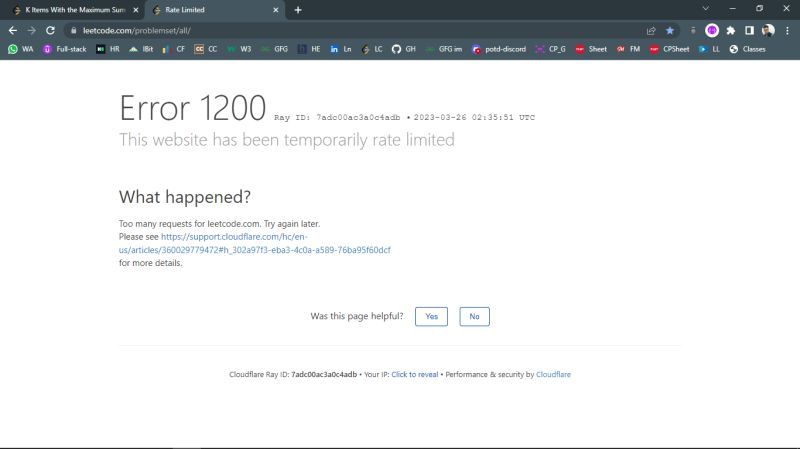Open the LL bookmark
This screenshot has width=800, height=449.
coord(709,49)
